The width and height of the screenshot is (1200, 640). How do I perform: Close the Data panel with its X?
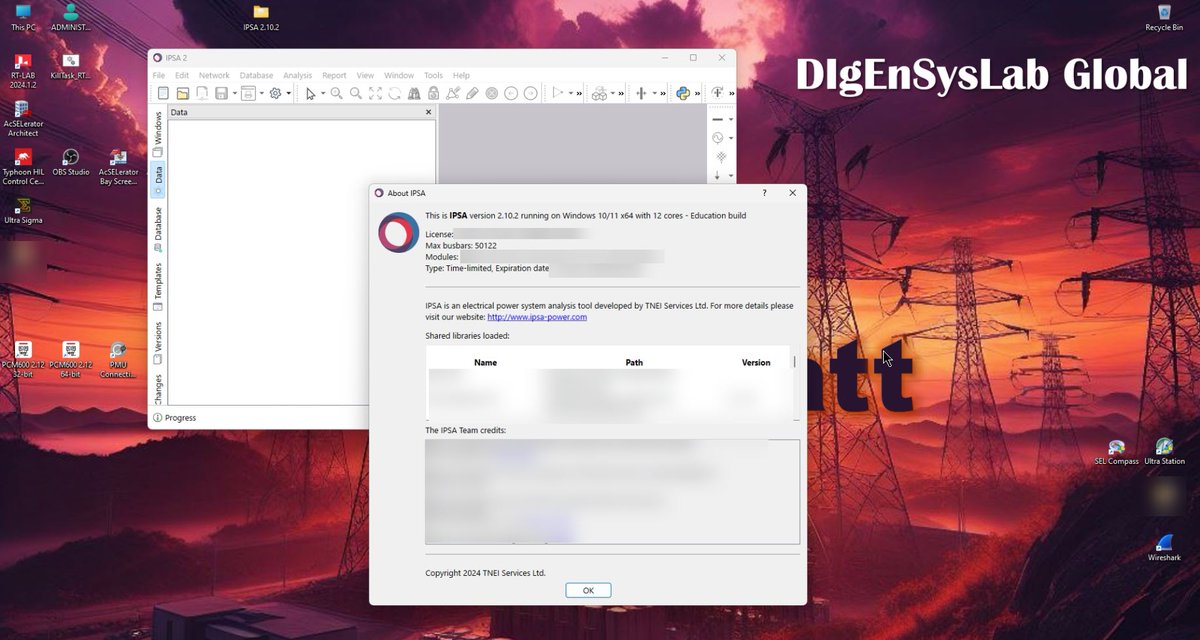(429, 112)
